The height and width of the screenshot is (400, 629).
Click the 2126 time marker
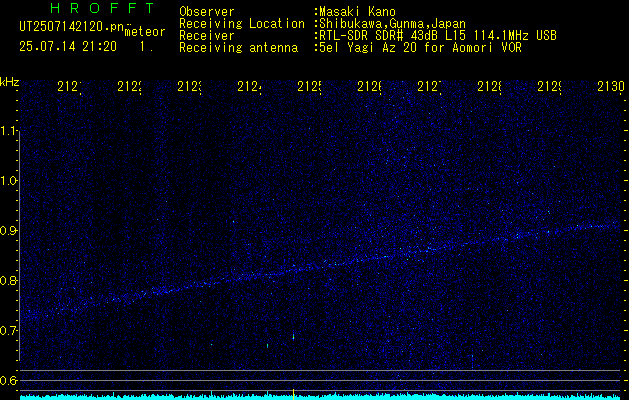[369, 86]
